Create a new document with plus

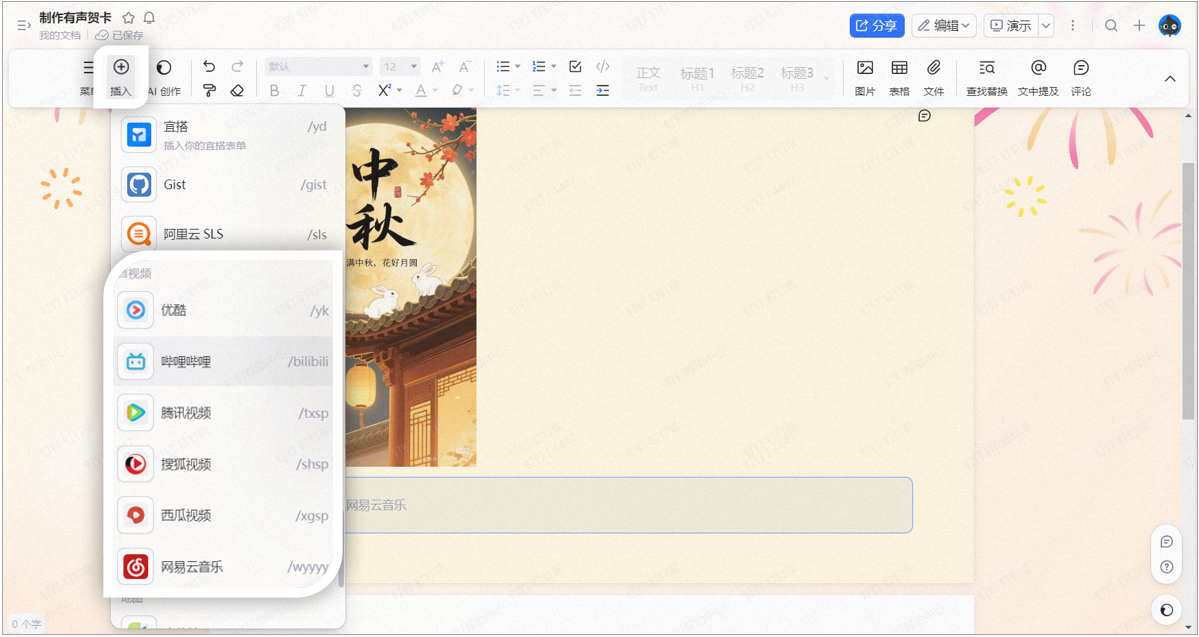[x=1139, y=25]
